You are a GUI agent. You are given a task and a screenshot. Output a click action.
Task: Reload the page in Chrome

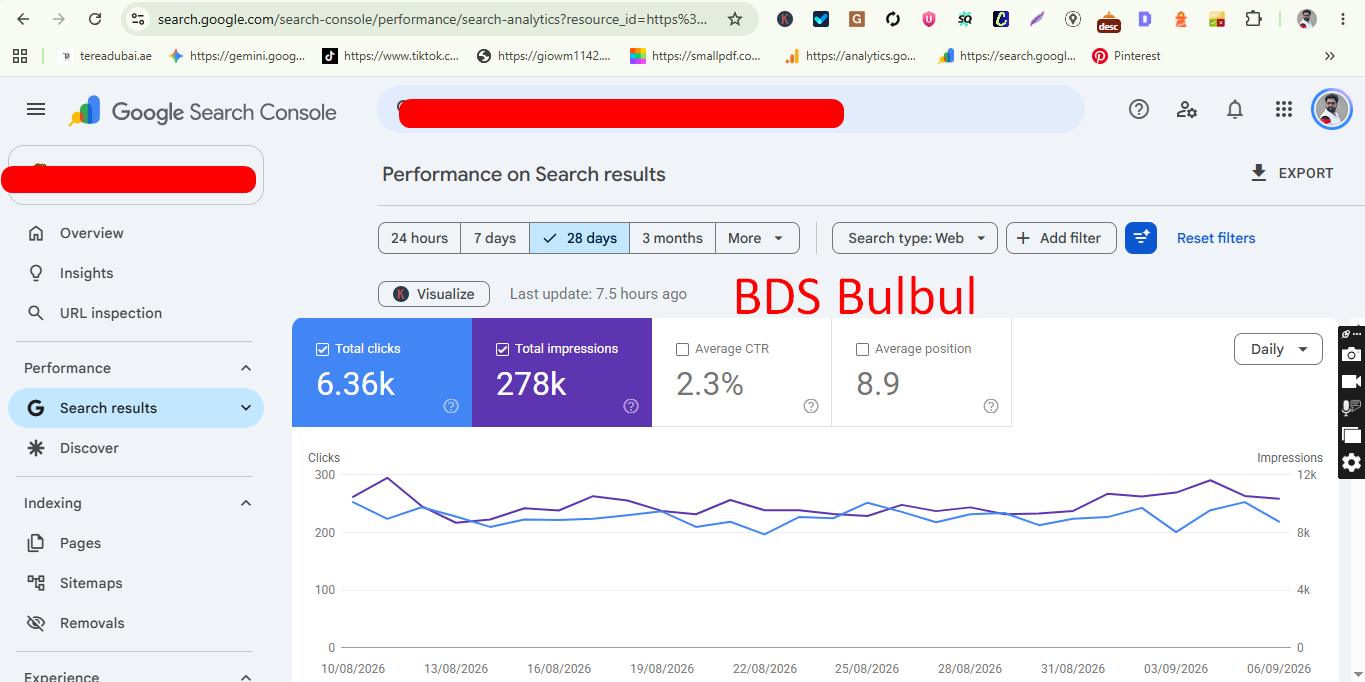coord(95,19)
